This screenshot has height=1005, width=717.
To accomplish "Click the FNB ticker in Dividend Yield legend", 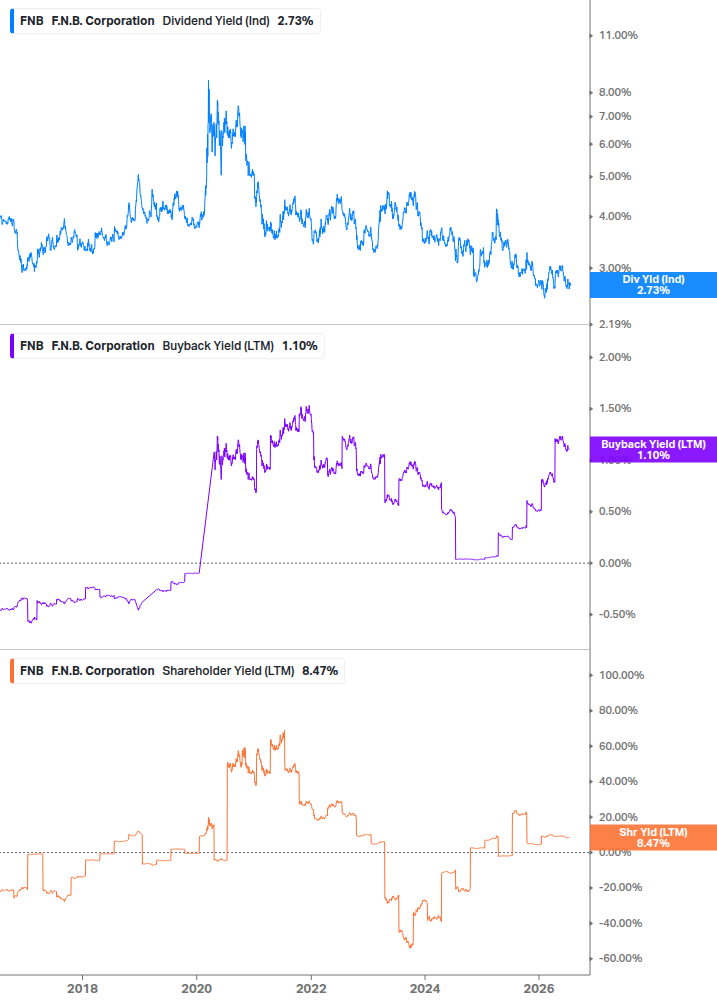I will (31, 21).
